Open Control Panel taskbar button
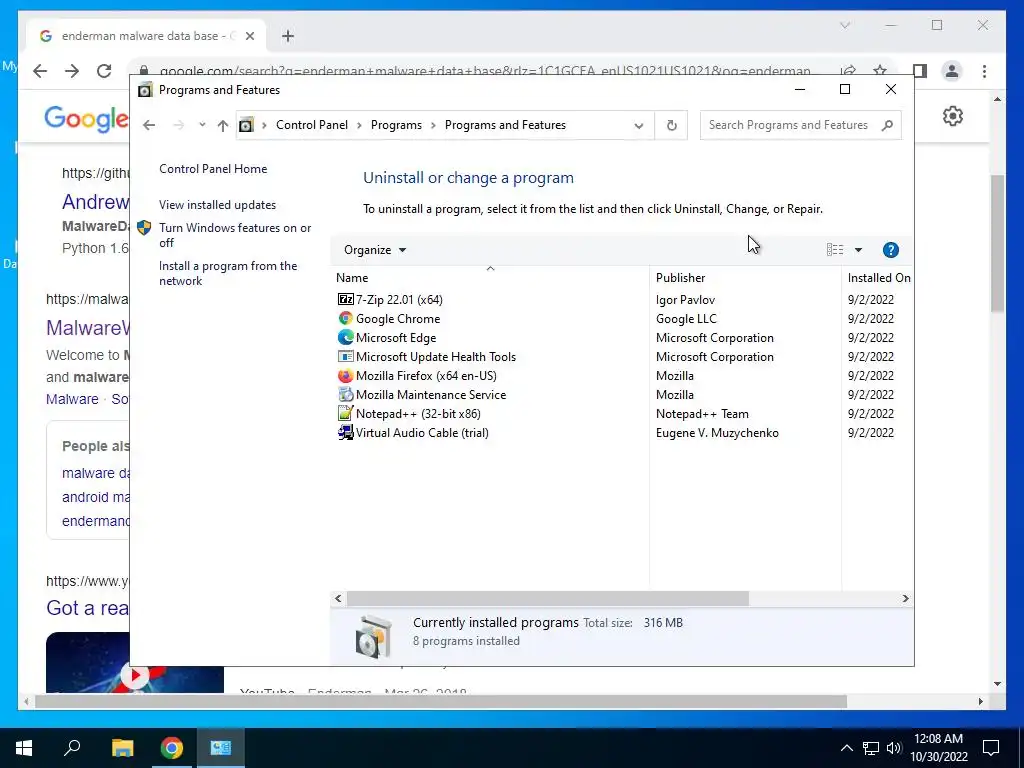 coord(220,748)
